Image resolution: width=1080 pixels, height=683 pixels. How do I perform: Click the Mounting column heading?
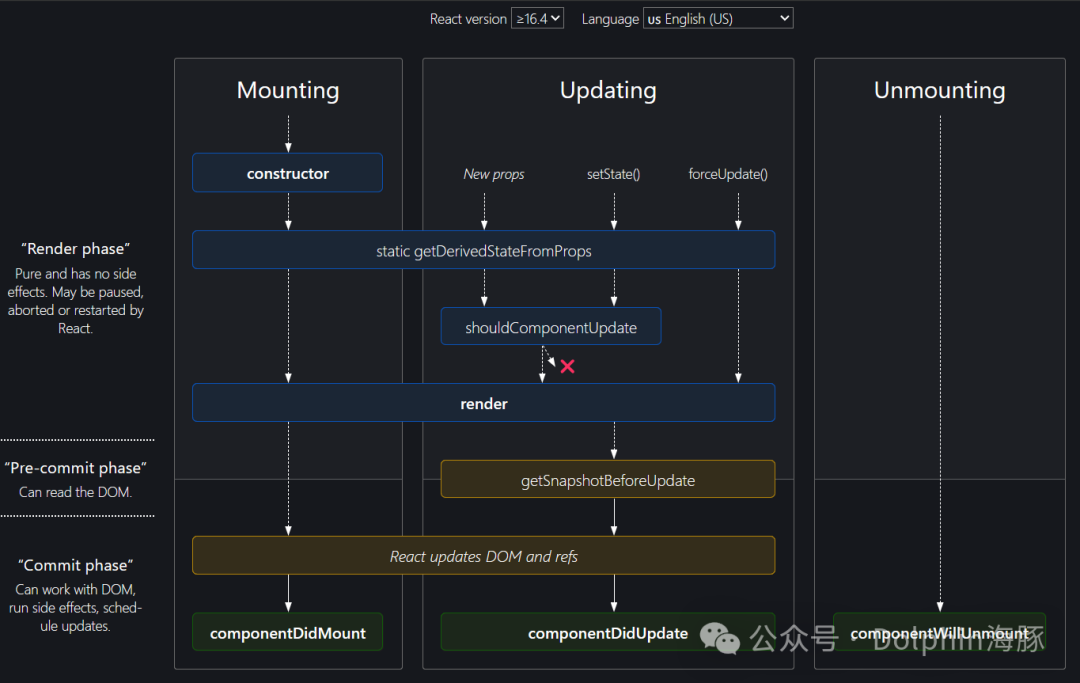pyautogui.click(x=288, y=90)
